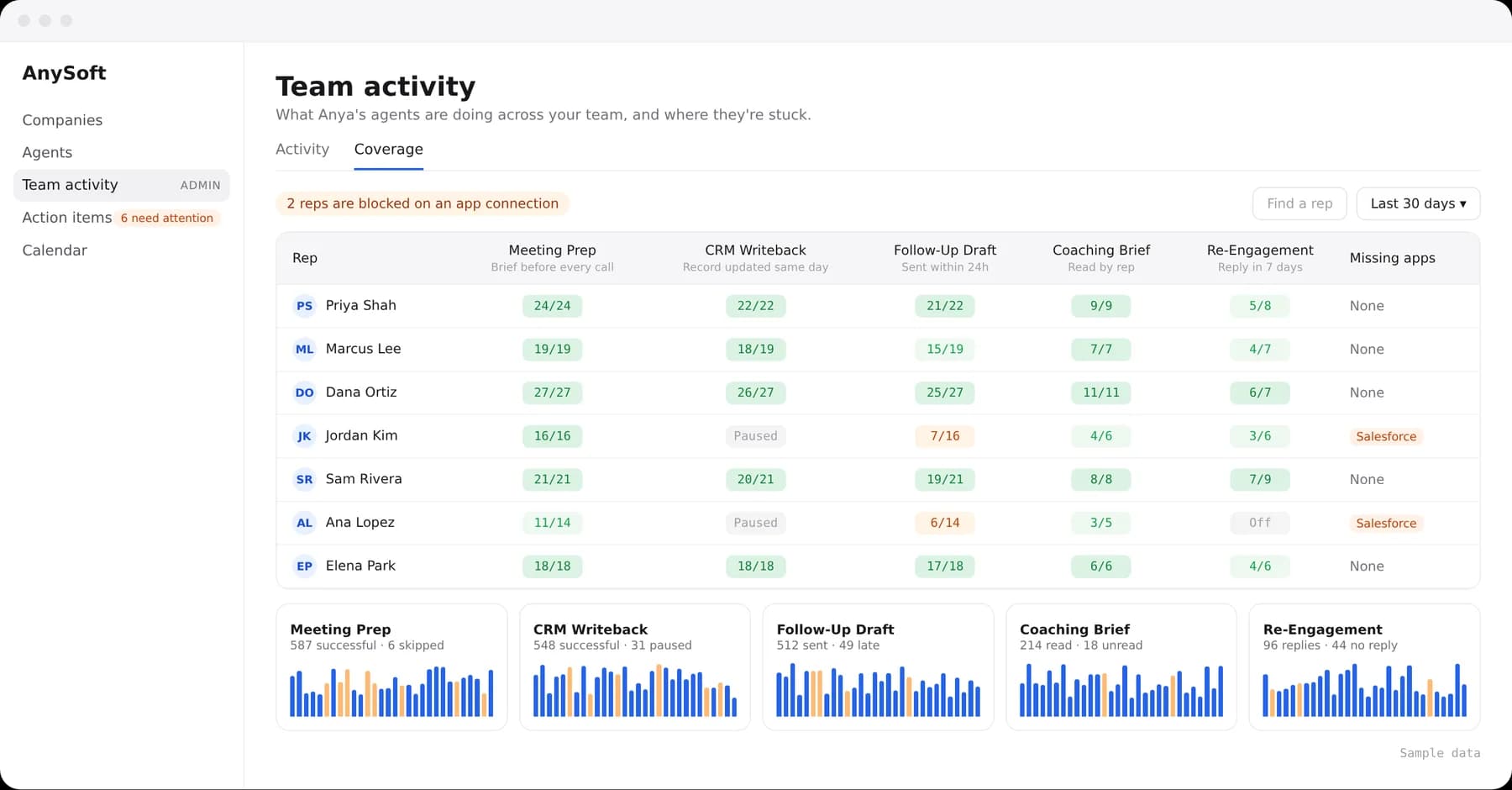The width and height of the screenshot is (1512, 790).
Task: Click the blocked reps warning banner
Action: (423, 203)
